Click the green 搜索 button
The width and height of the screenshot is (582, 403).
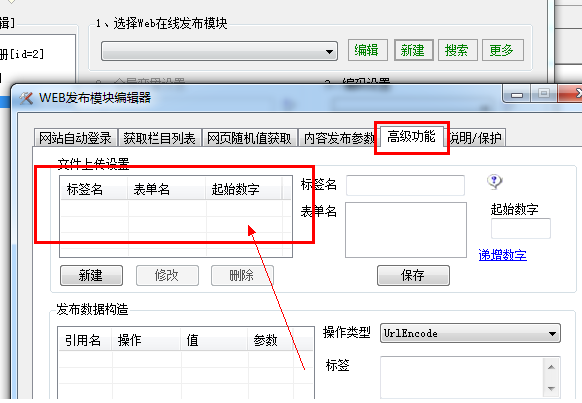(x=458, y=50)
